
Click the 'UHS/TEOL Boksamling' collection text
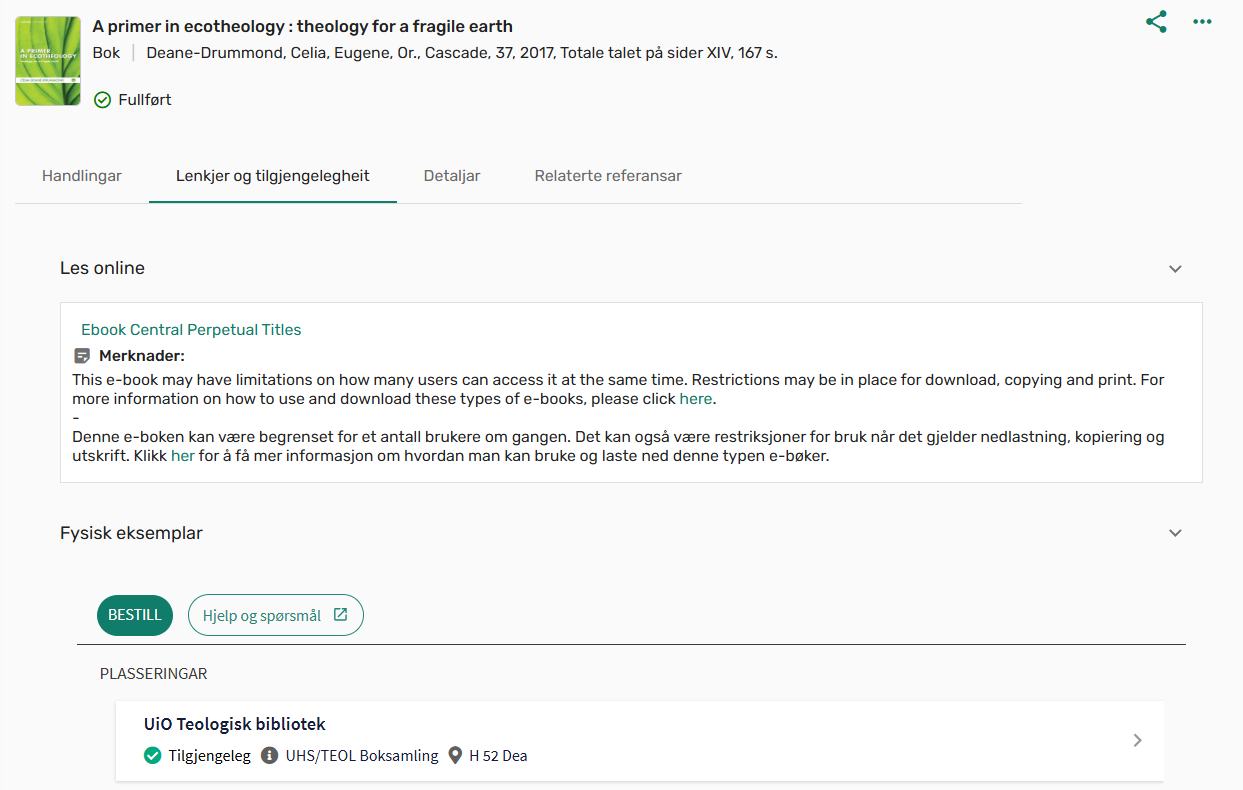pyautogui.click(x=362, y=756)
